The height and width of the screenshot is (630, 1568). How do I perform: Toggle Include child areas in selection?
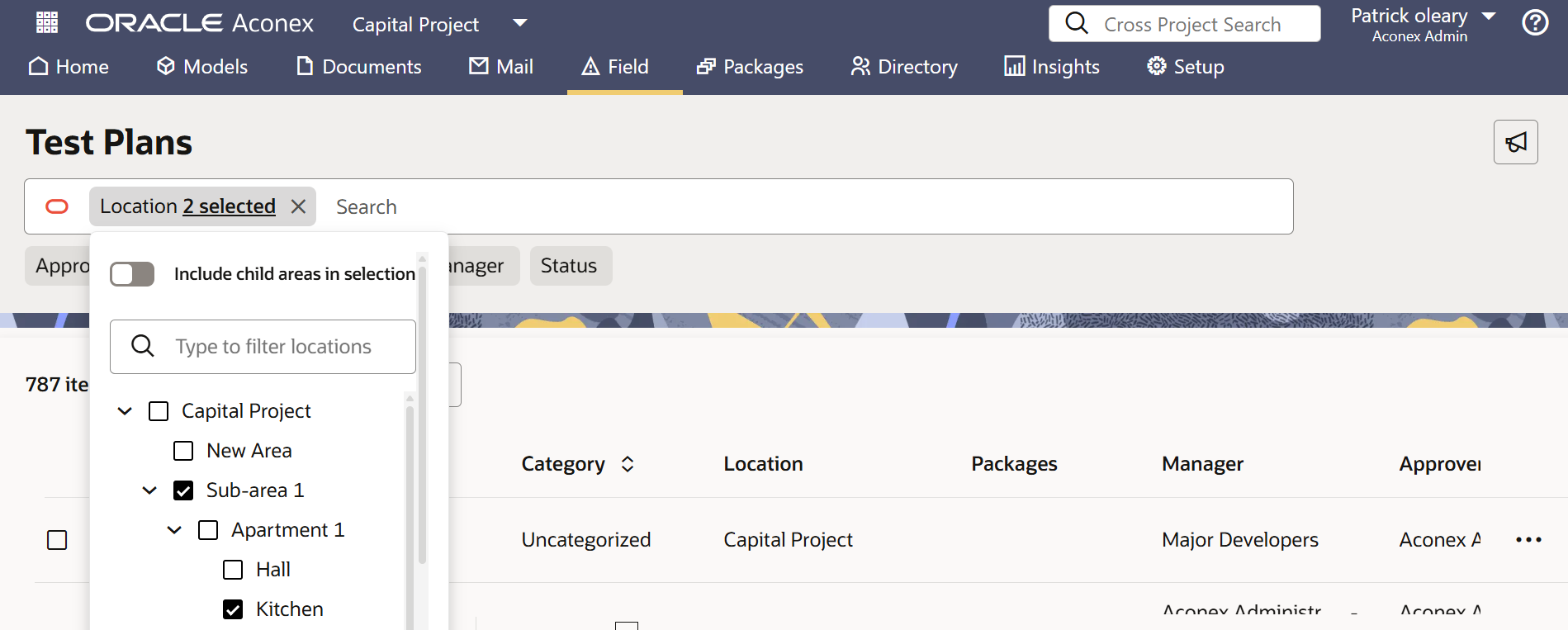pyautogui.click(x=132, y=274)
